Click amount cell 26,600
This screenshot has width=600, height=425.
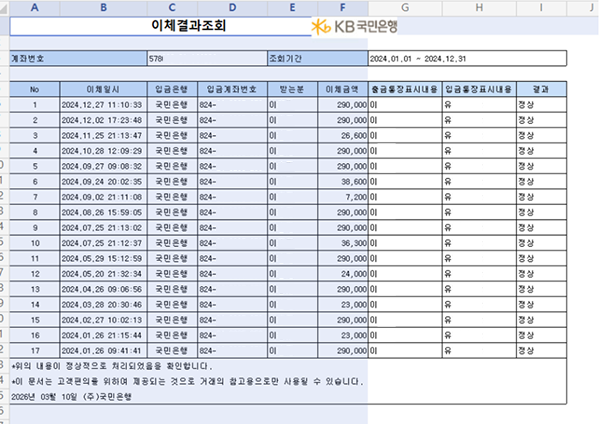[x=342, y=135]
